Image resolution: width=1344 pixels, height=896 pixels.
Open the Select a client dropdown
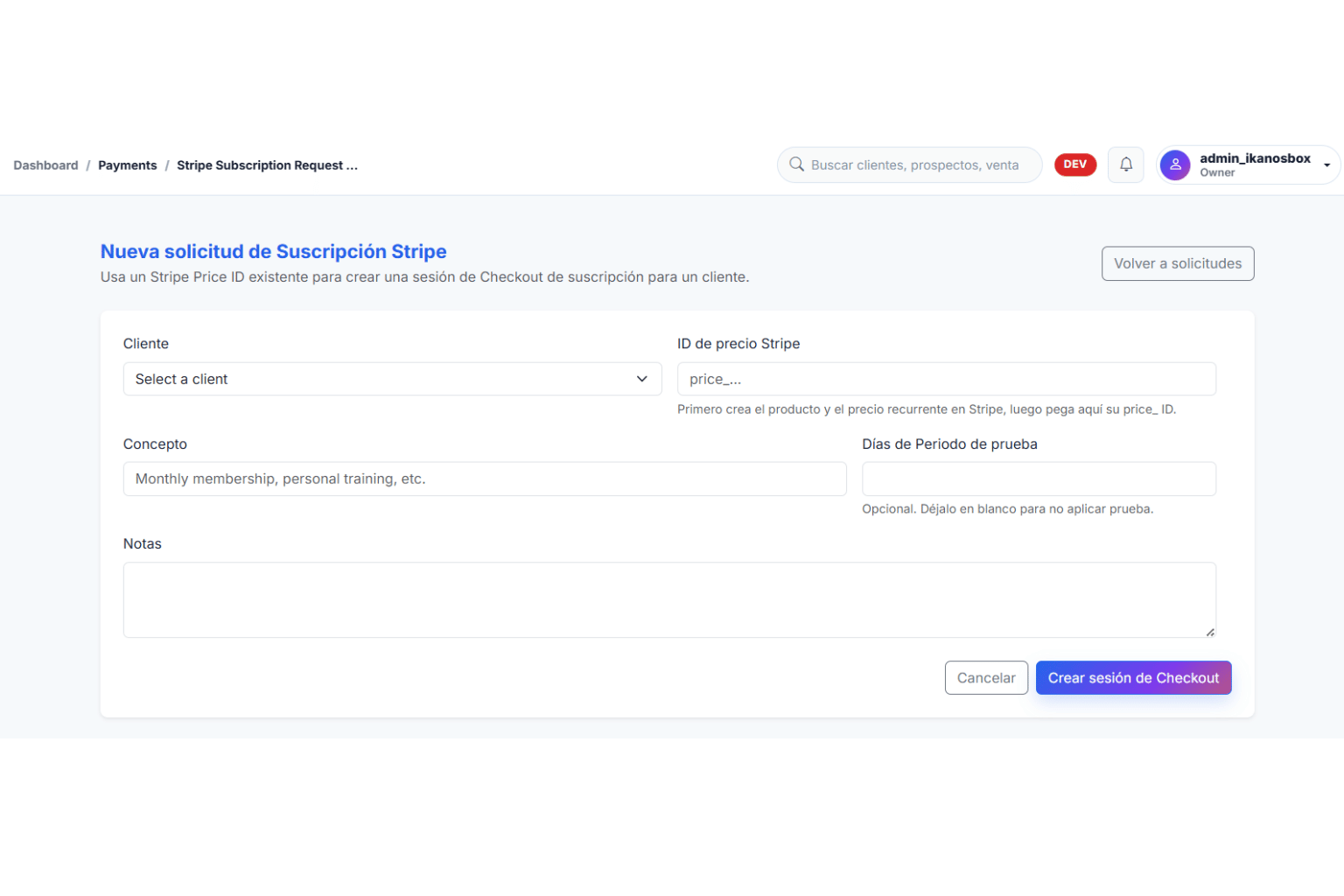pyautogui.click(x=392, y=379)
